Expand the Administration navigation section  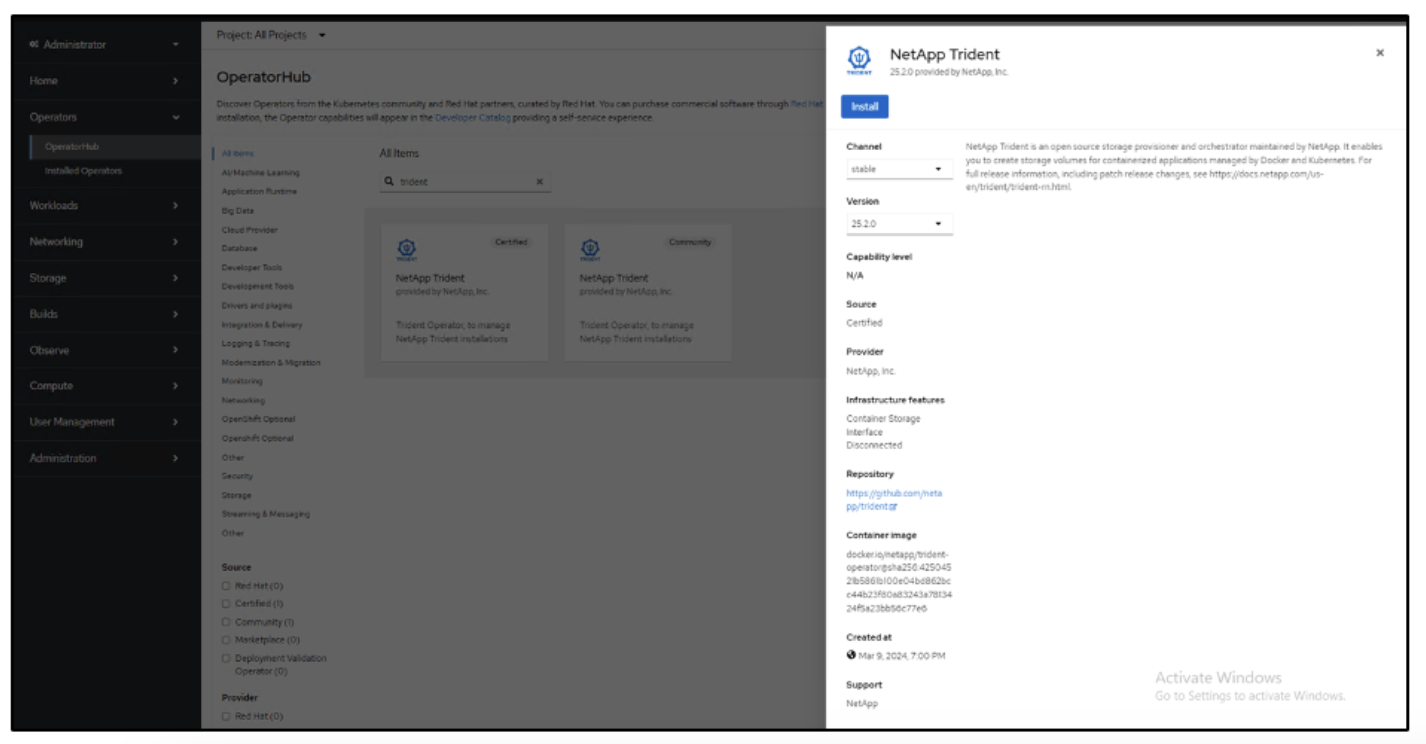105,458
